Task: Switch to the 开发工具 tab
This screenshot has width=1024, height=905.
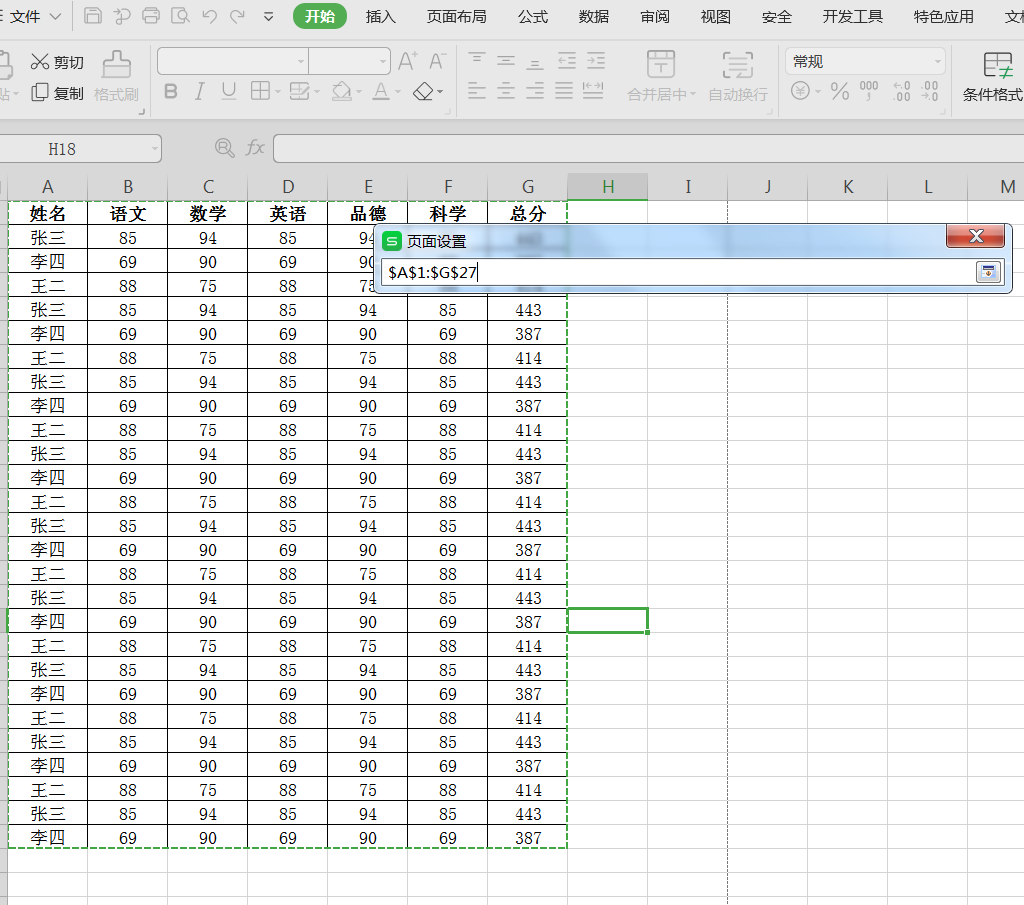Action: click(853, 16)
